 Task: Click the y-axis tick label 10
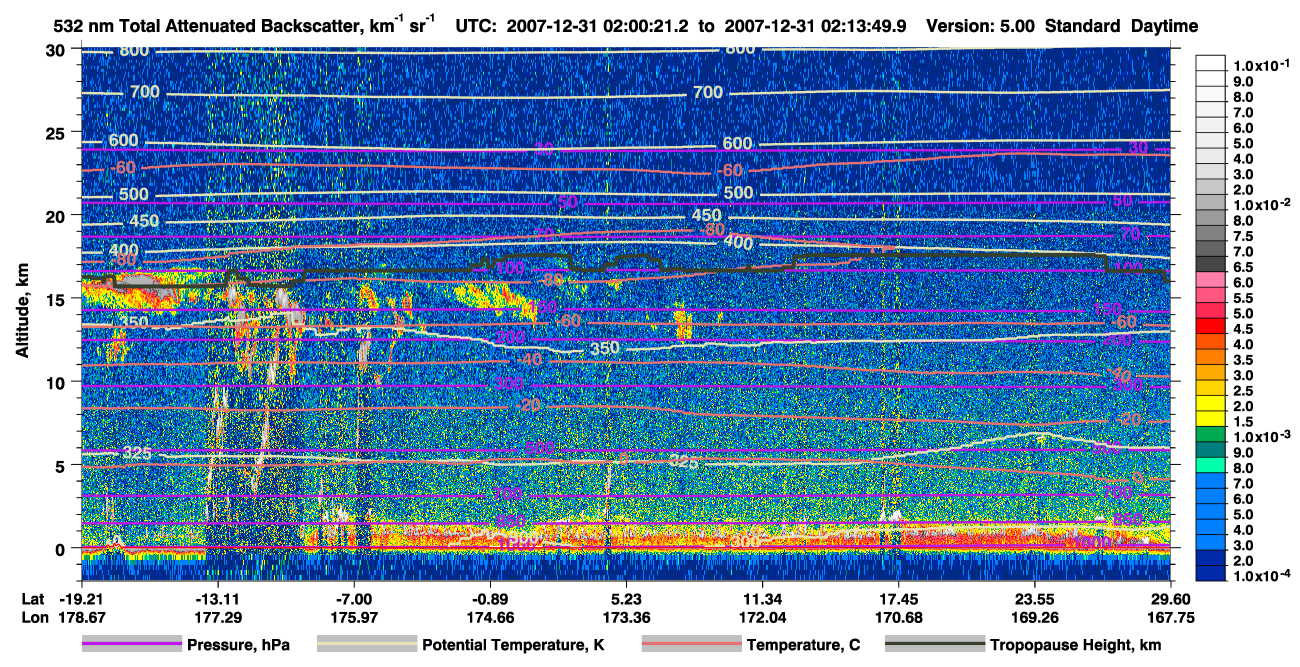pyautogui.click(x=58, y=381)
